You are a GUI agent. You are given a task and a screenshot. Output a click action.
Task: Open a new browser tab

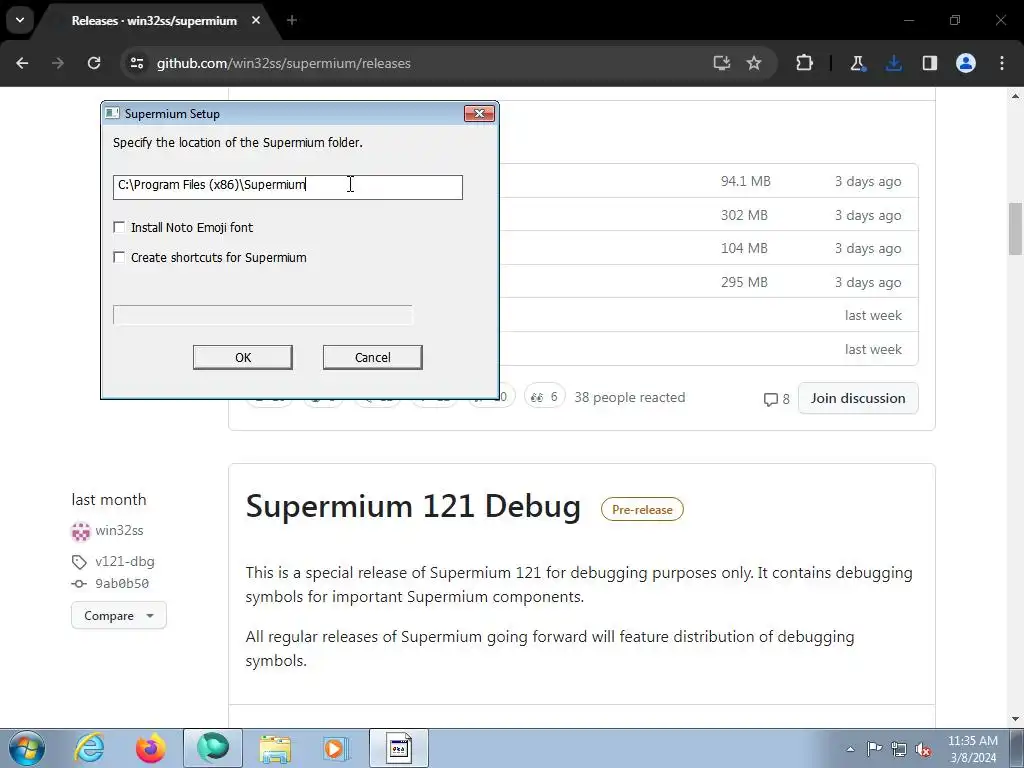pyautogui.click(x=292, y=20)
